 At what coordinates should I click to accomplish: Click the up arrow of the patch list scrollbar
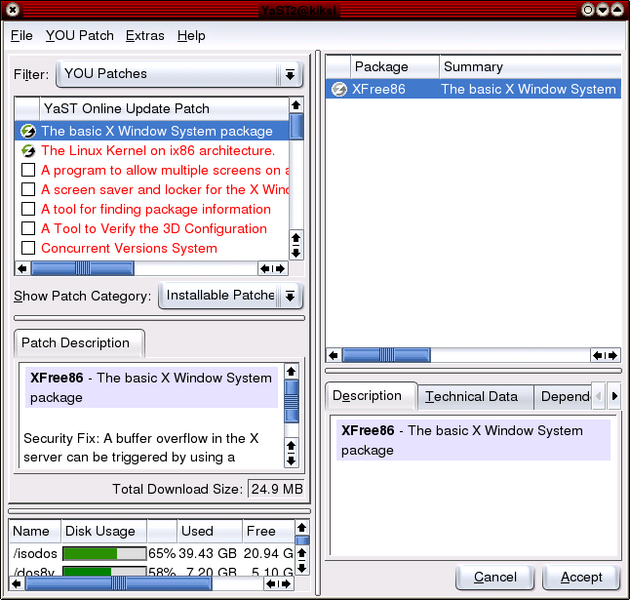click(x=296, y=105)
